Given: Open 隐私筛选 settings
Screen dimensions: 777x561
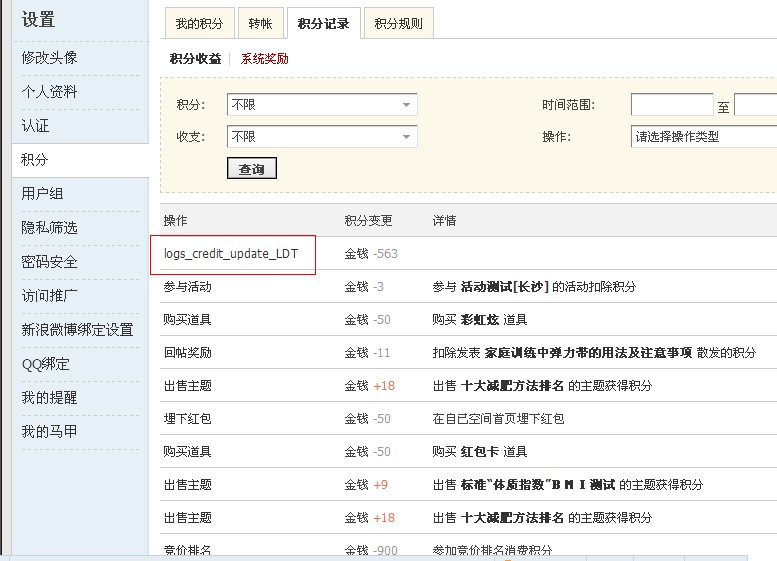Looking at the screenshot, I should pos(50,228).
